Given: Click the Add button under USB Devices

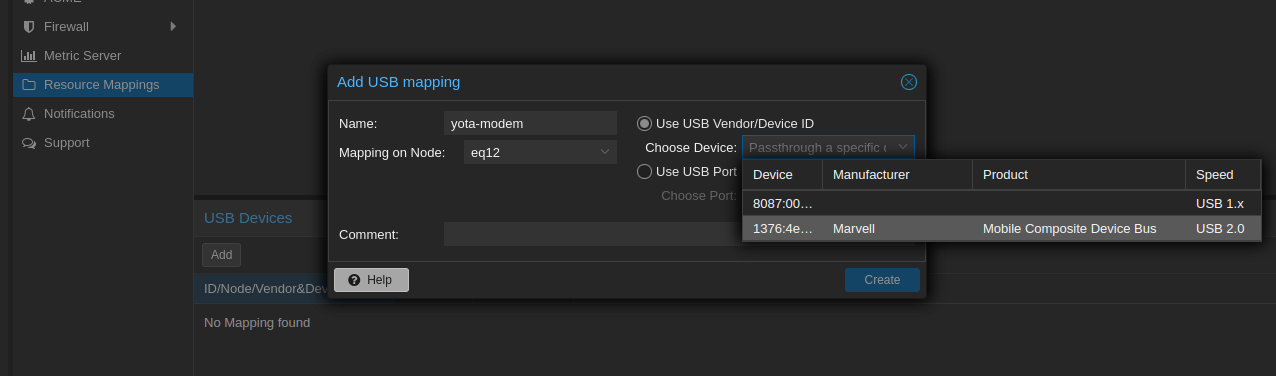Looking at the screenshot, I should click(x=222, y=255).
